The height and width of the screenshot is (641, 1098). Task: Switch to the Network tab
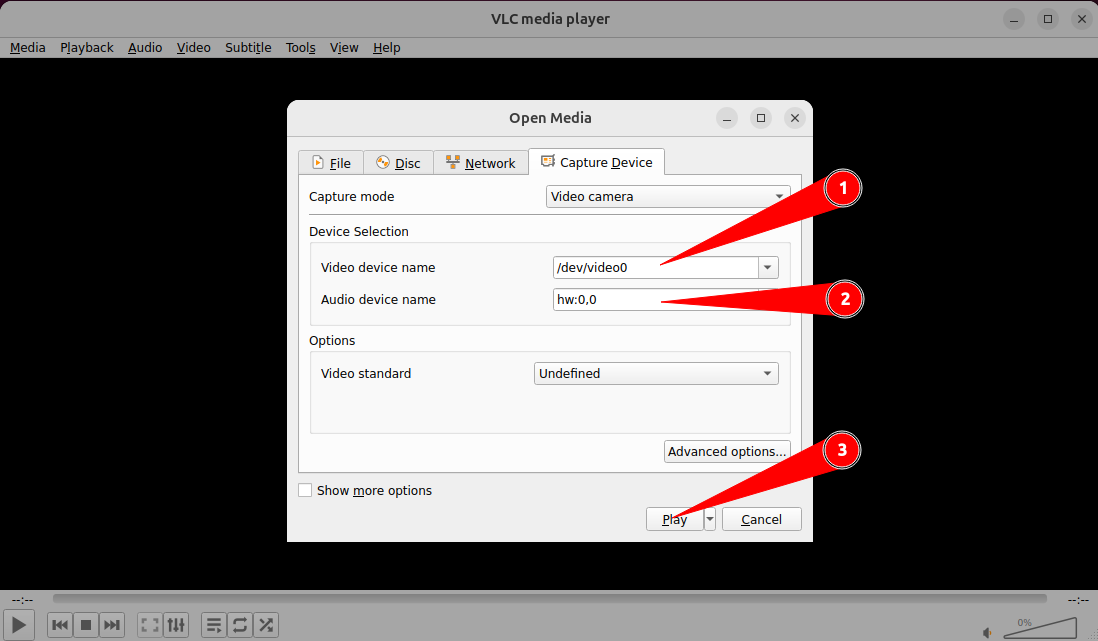[480, 163]
